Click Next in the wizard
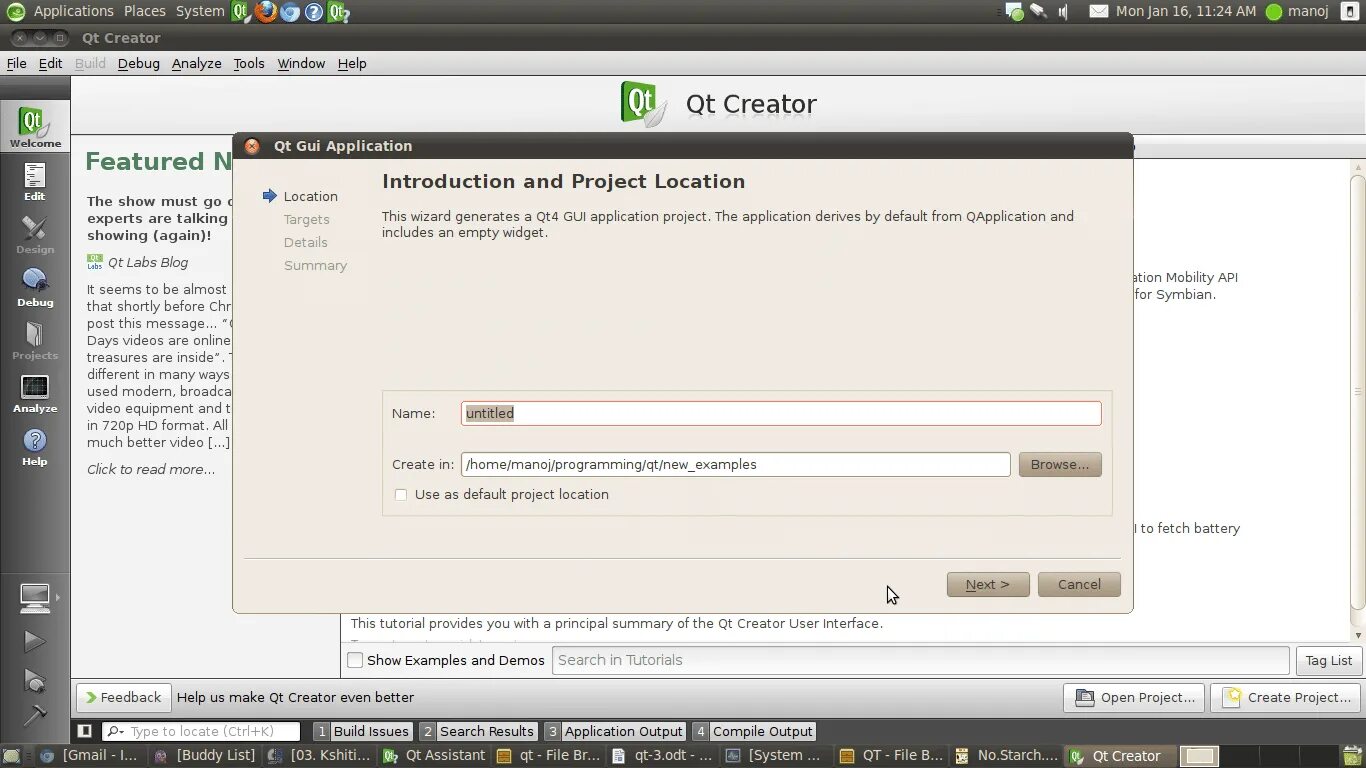The width and height of the screenshot is (1366, 768). coord(988,584)
